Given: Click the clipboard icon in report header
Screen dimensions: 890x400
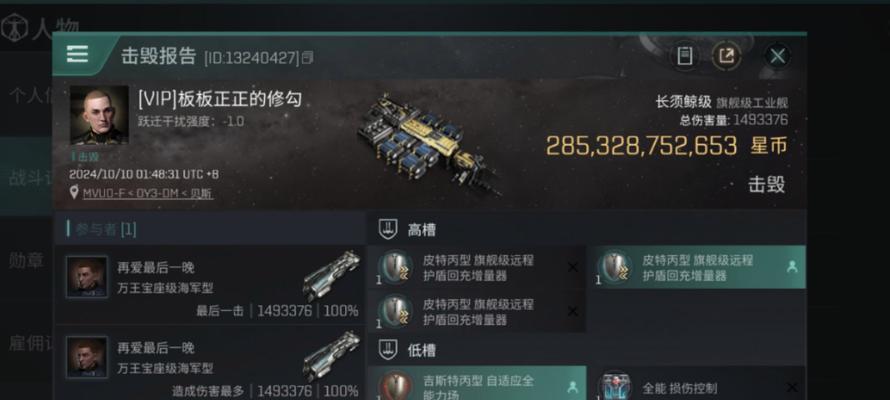Looking at the screenshot, I should (685, 56).
